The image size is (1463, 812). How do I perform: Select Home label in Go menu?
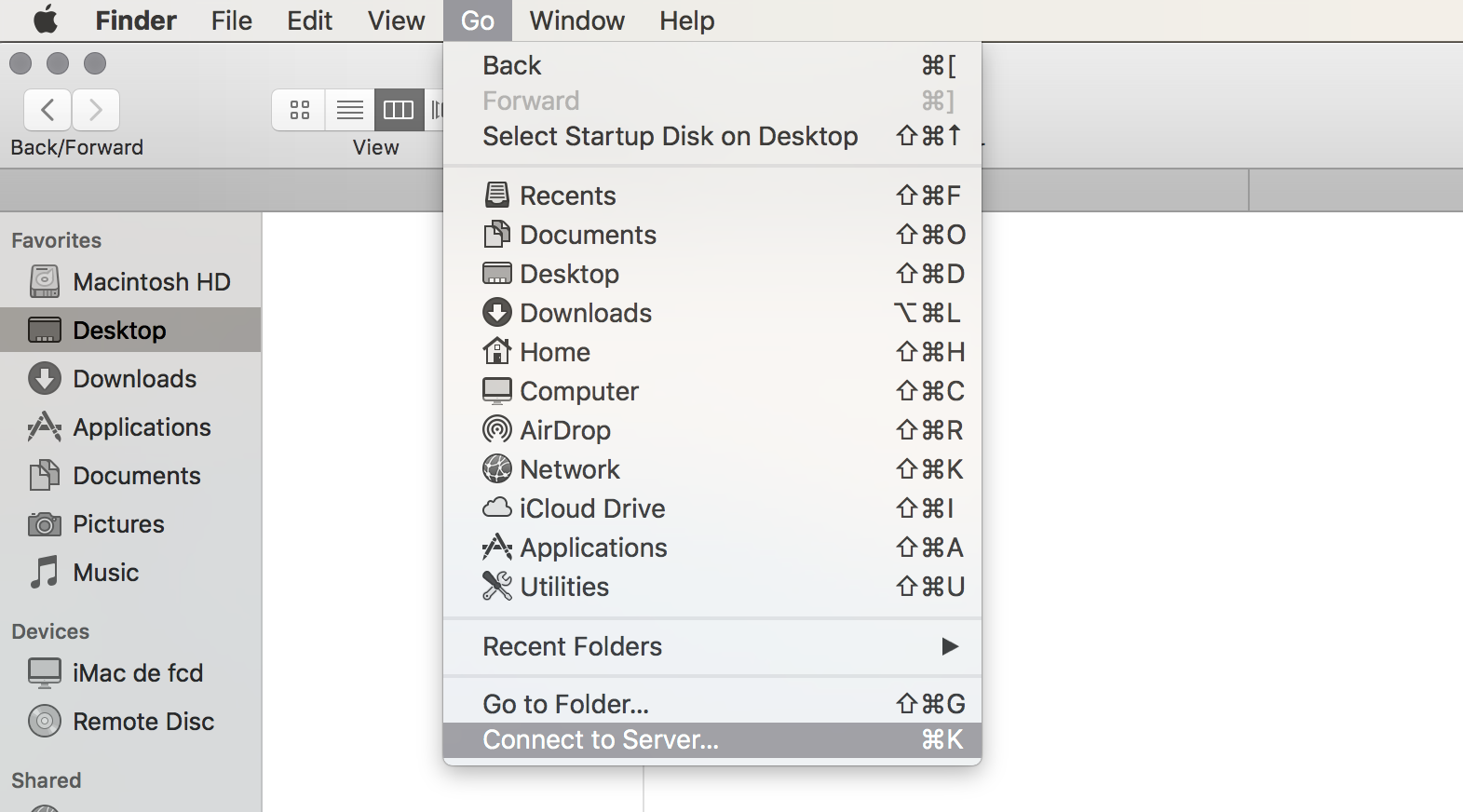[555, 352]
